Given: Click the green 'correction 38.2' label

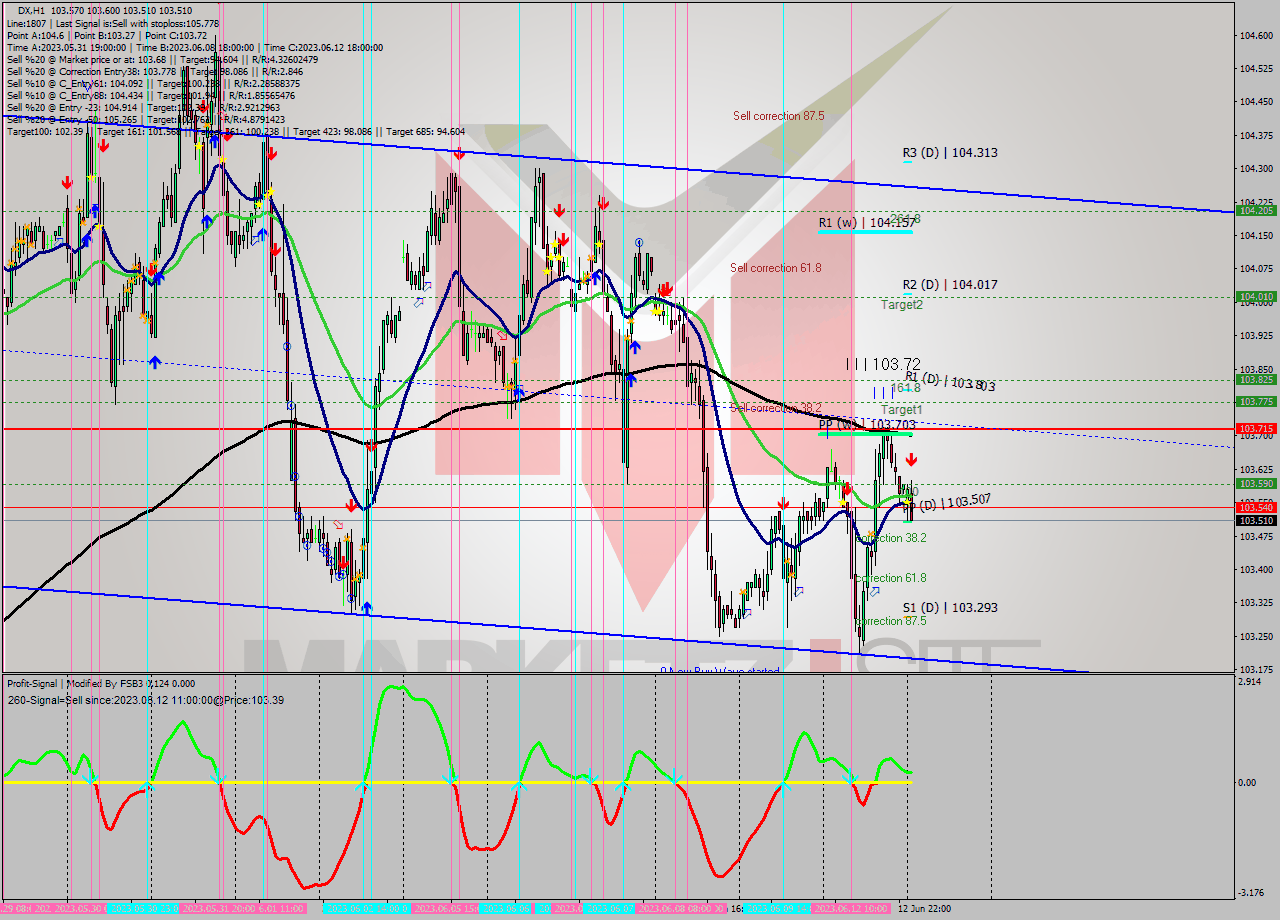Looking at the screenshot, I should 891,538.
